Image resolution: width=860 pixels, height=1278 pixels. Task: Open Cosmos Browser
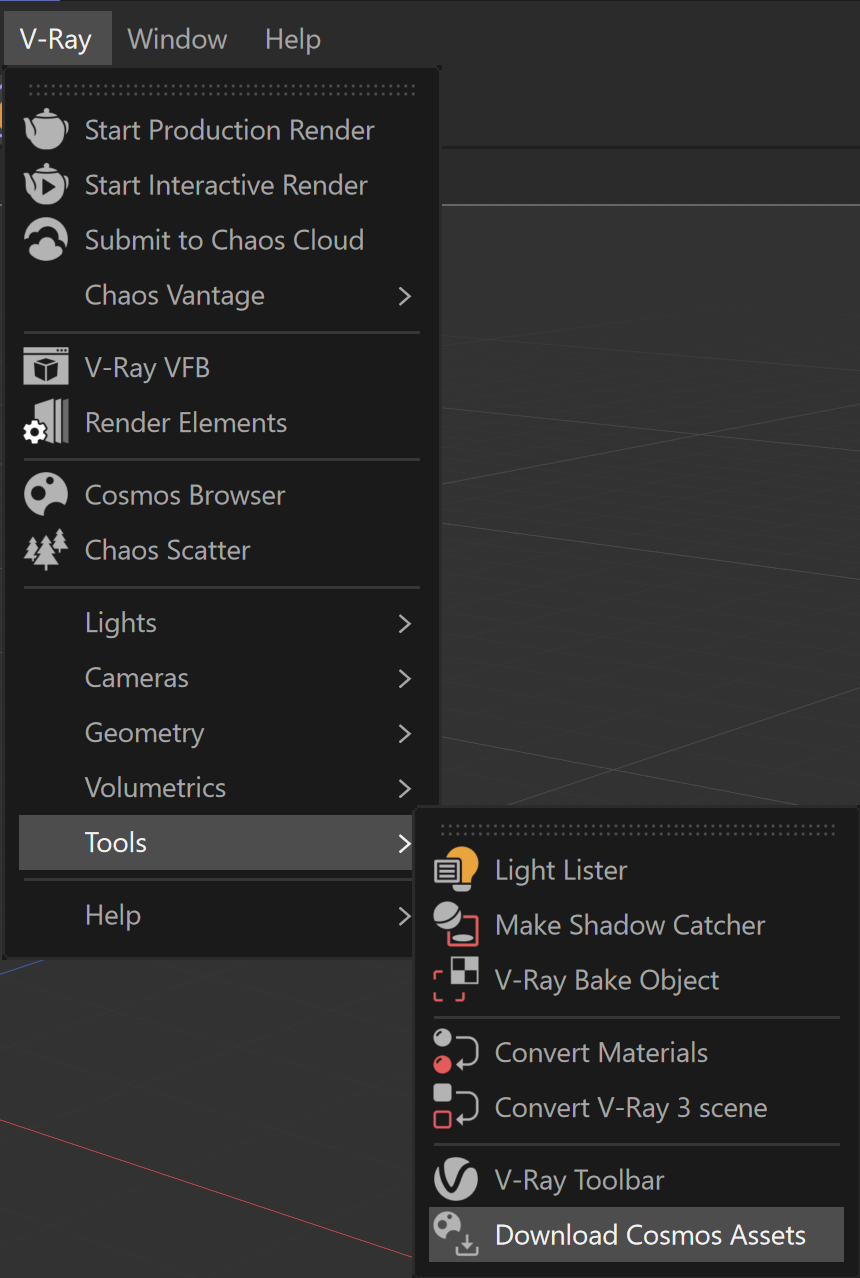tap(220, 495)
